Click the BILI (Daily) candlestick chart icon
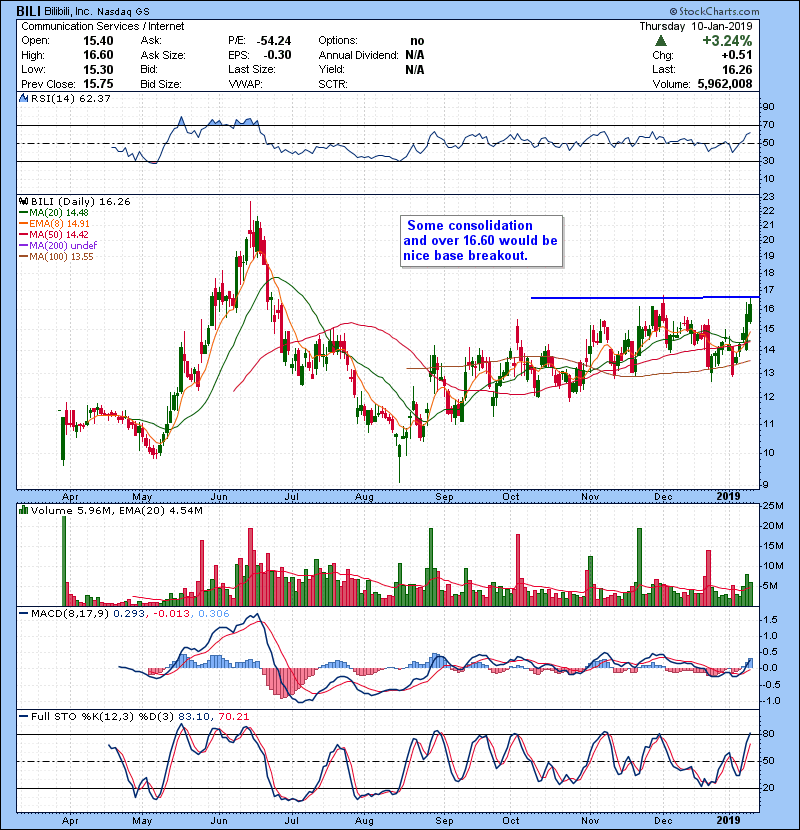Viewport: 800px width, 830px height. 23,201
